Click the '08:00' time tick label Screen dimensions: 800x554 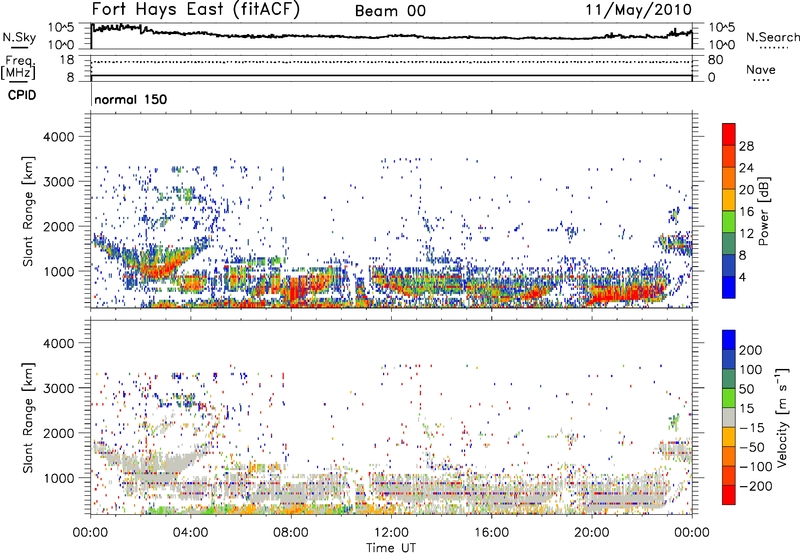point(291,533)
